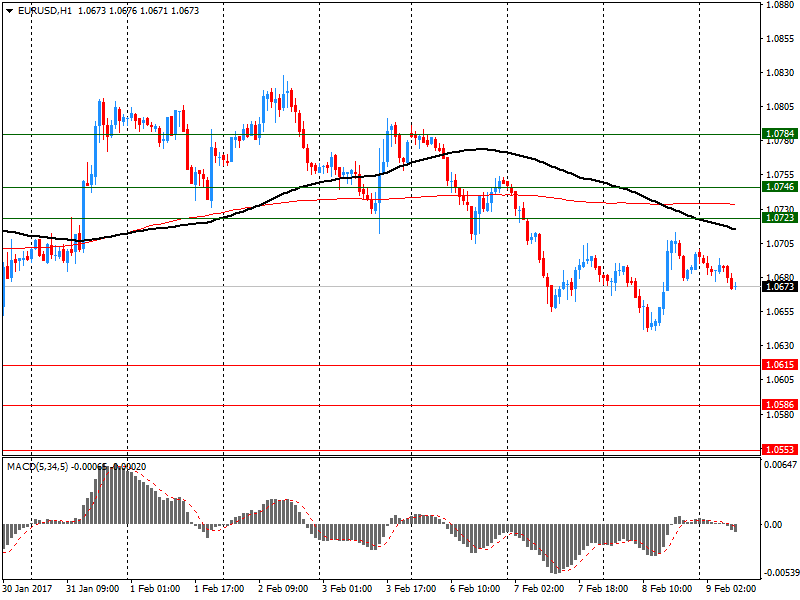
Task: Click the 1.0605 price scale label
Action: pyautogui.click(x=781, y=380)
